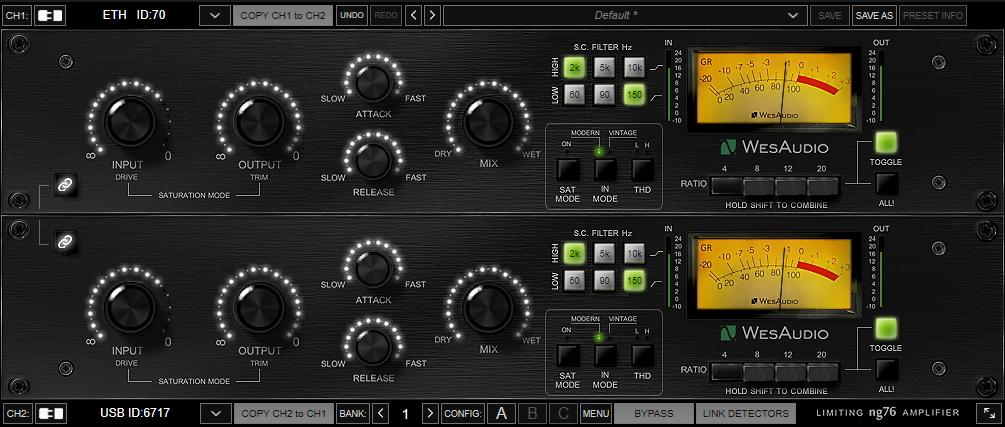1005x427 pixels.
Task: Toggle channel 2 low S.C. filter 150
Action: (635, 281)
